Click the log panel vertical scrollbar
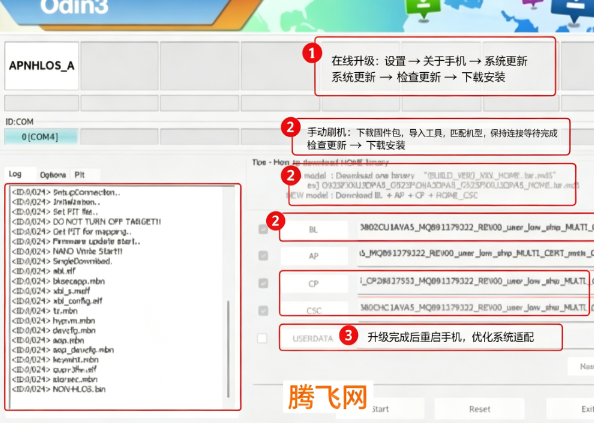 [x=228, y=297]
